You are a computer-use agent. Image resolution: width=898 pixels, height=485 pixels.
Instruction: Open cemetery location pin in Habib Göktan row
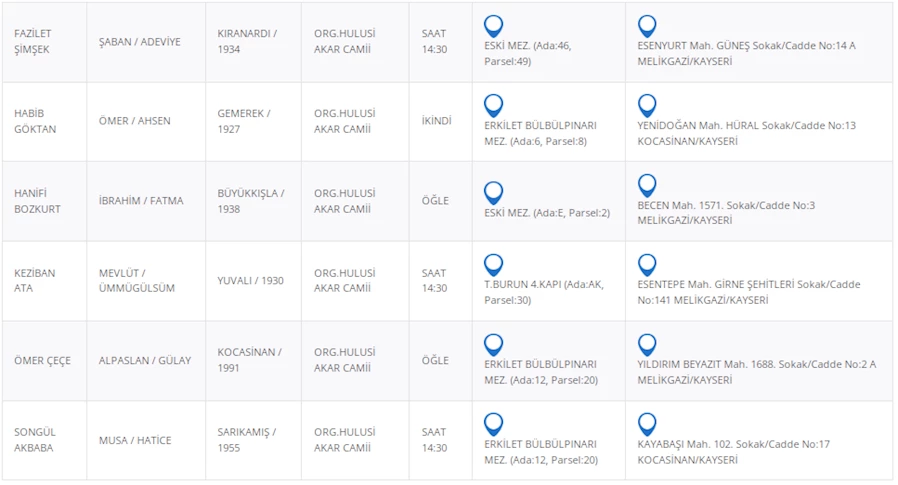(493, 105)
